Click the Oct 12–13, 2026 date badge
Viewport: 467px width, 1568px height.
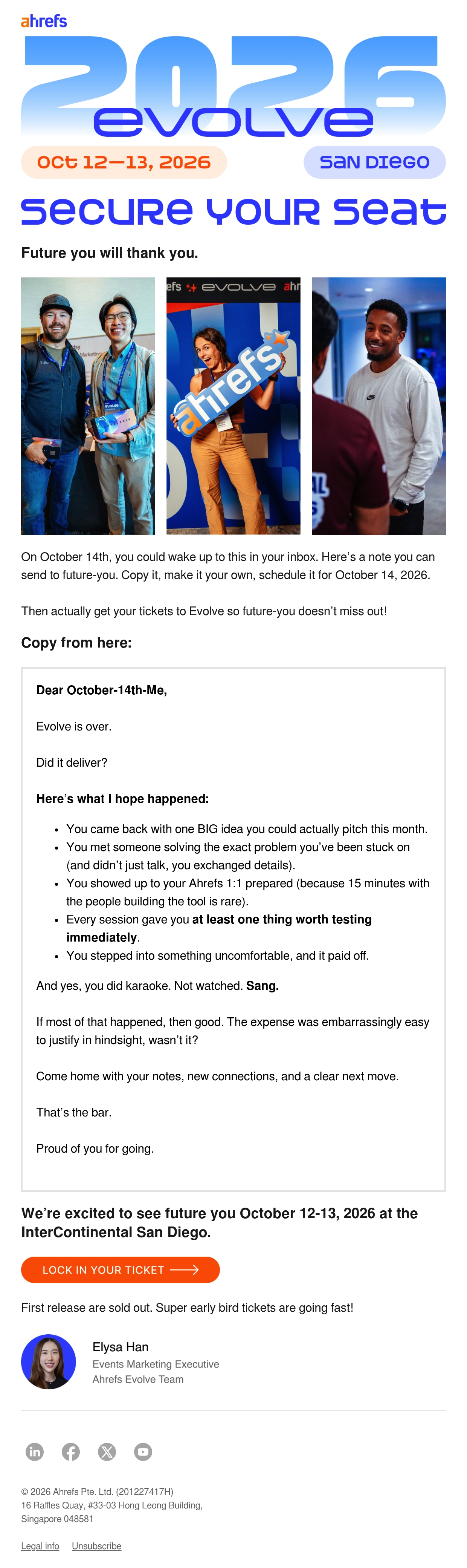tap(124, 162)
